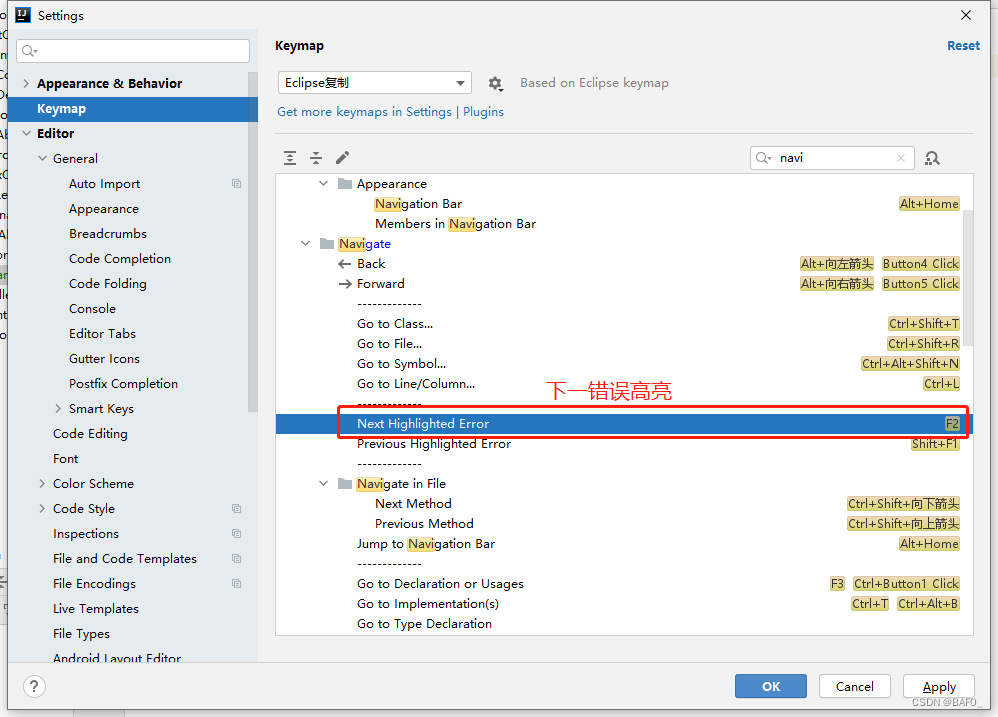Click the Apply button
This screenshot has height=717, width=998.
click(939, 686)
